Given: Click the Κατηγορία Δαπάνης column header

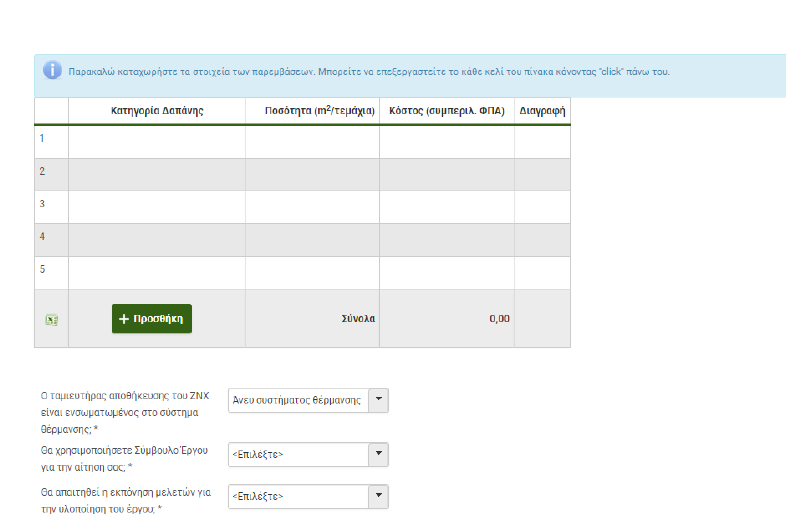Looking at the screenshot, I should tap(156, 111).
